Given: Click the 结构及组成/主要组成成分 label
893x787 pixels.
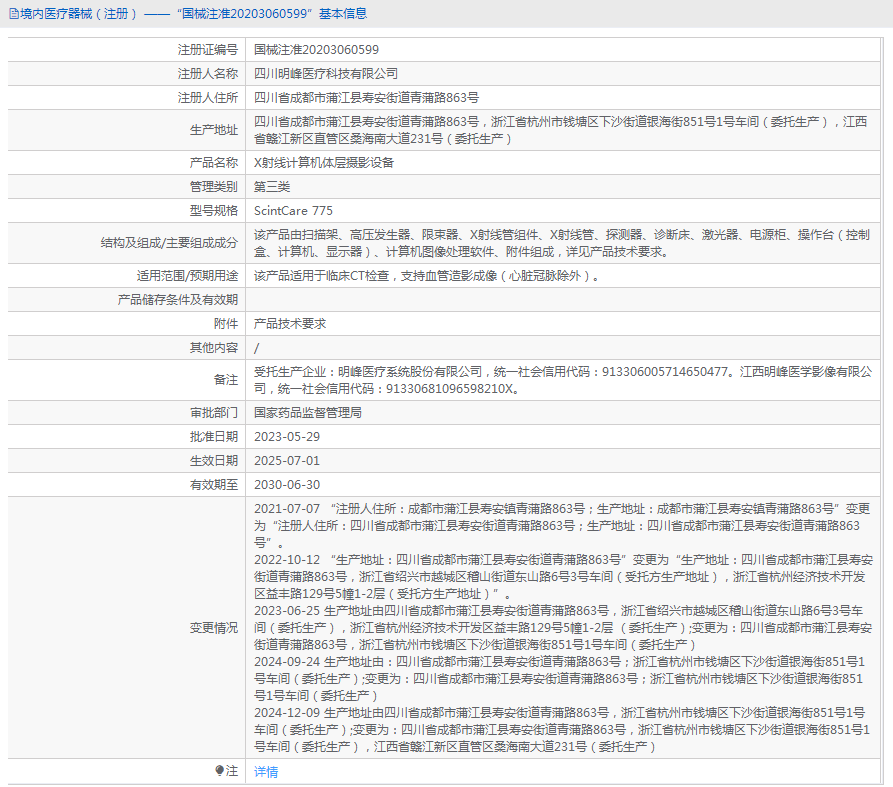Looking at the screenshot, I should [169, 243].
